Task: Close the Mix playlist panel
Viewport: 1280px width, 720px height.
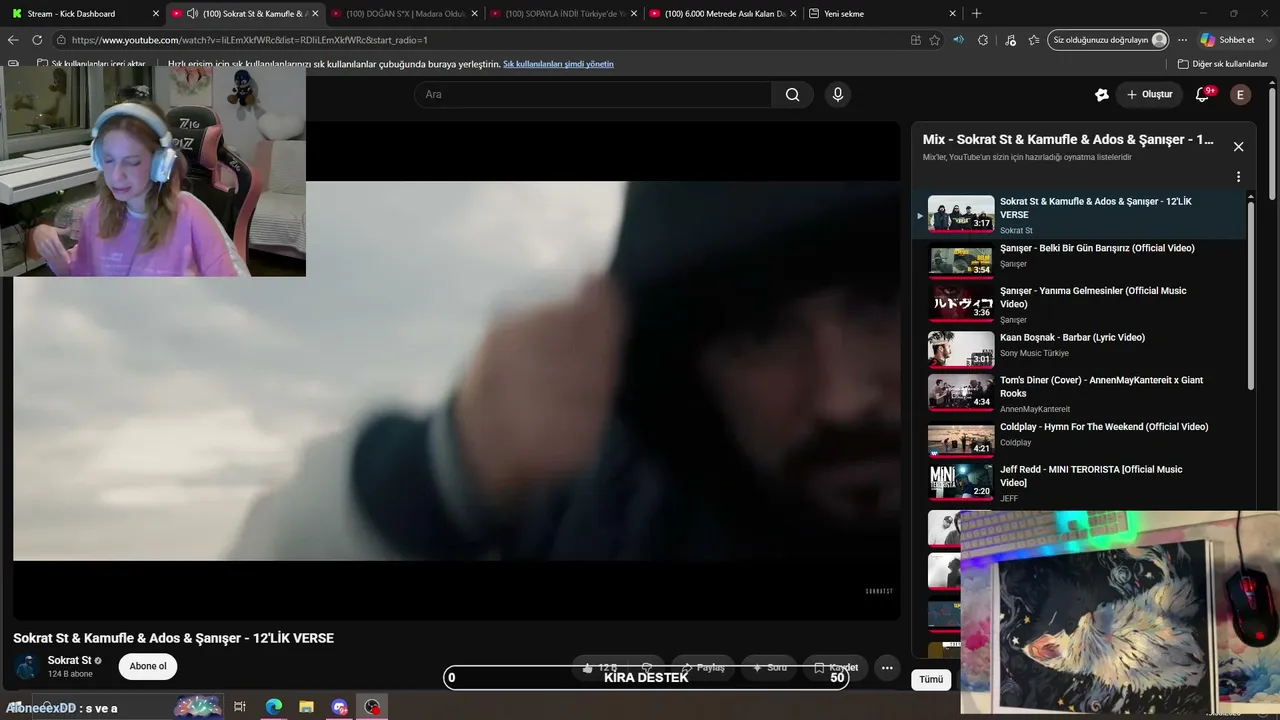Action: 1238,146
